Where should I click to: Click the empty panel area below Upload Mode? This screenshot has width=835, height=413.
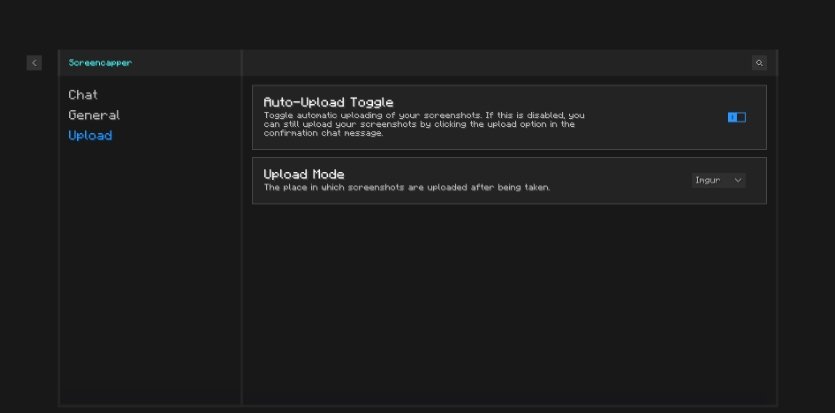click(x=509, y=303)
